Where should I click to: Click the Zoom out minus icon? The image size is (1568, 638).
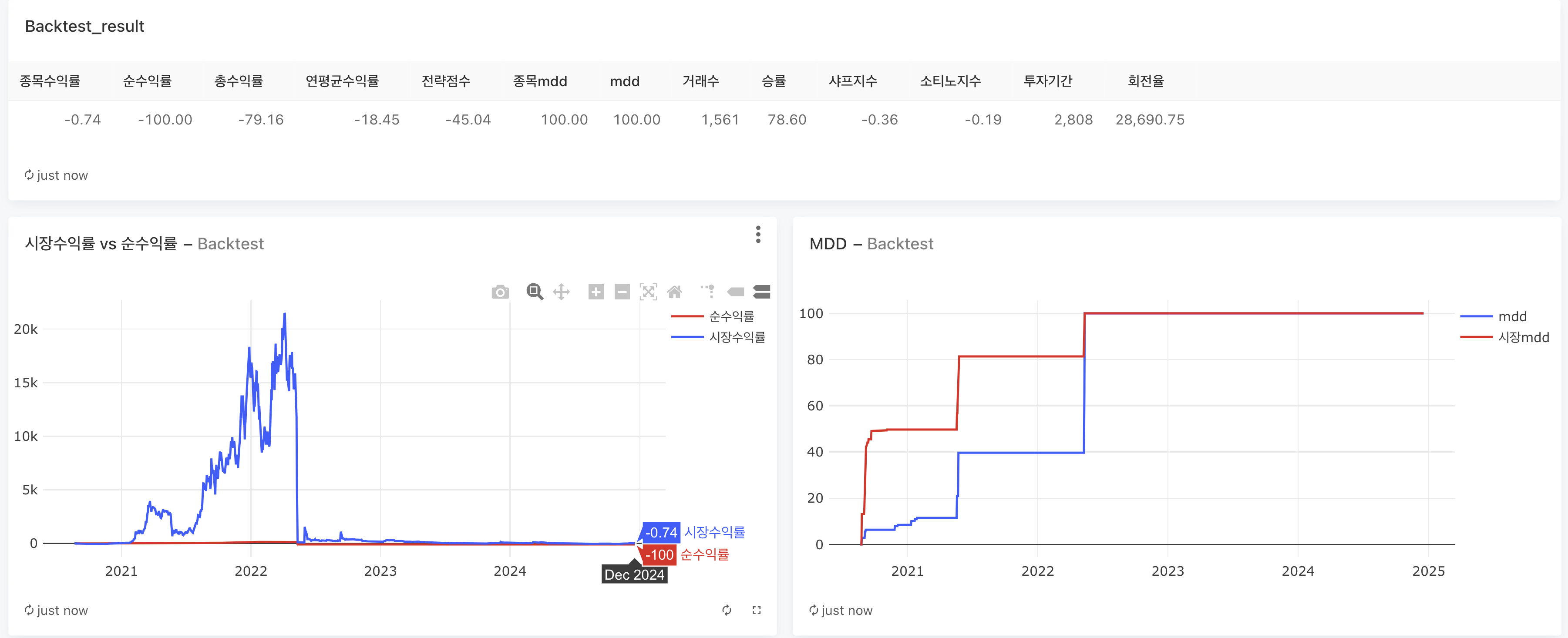point(622,292)
